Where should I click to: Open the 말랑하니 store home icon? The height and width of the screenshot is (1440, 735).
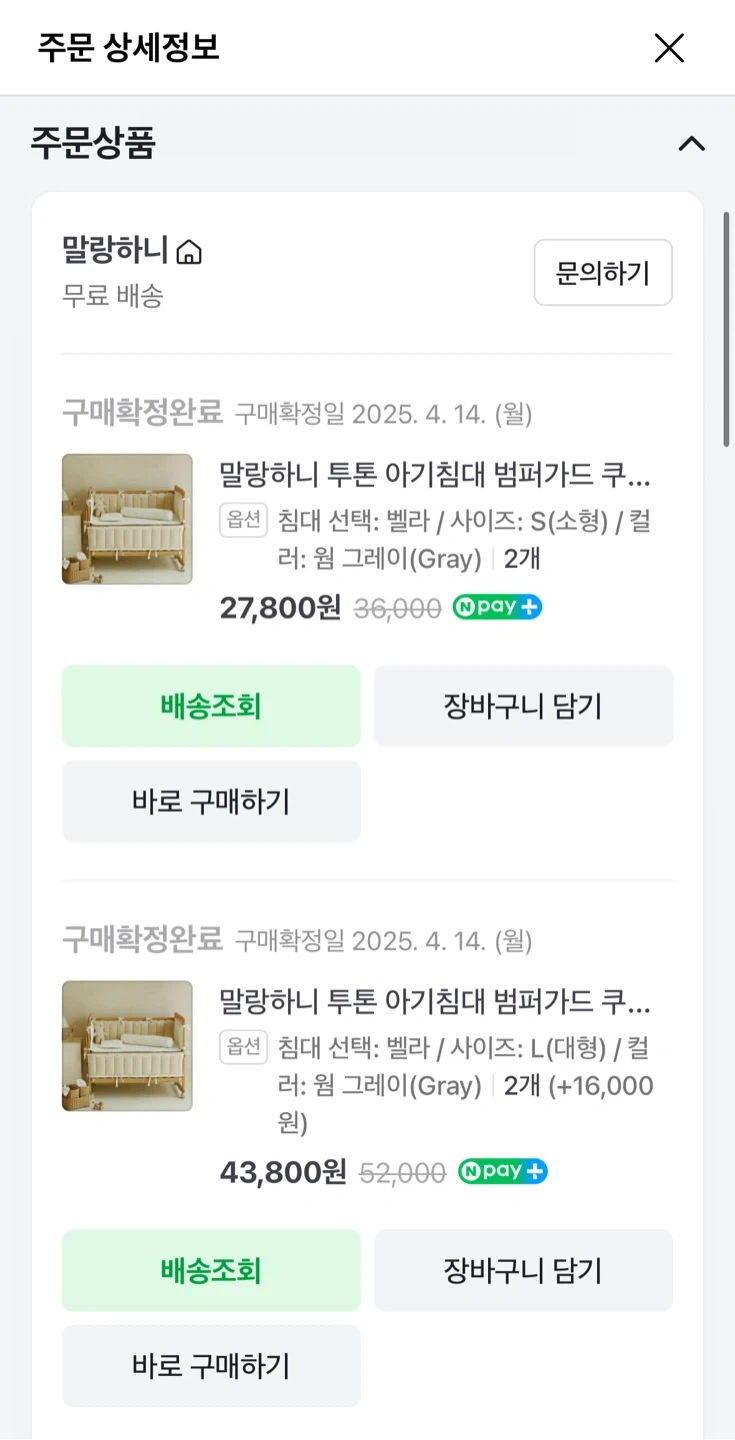pyautogui.click(x=188, y=252)
